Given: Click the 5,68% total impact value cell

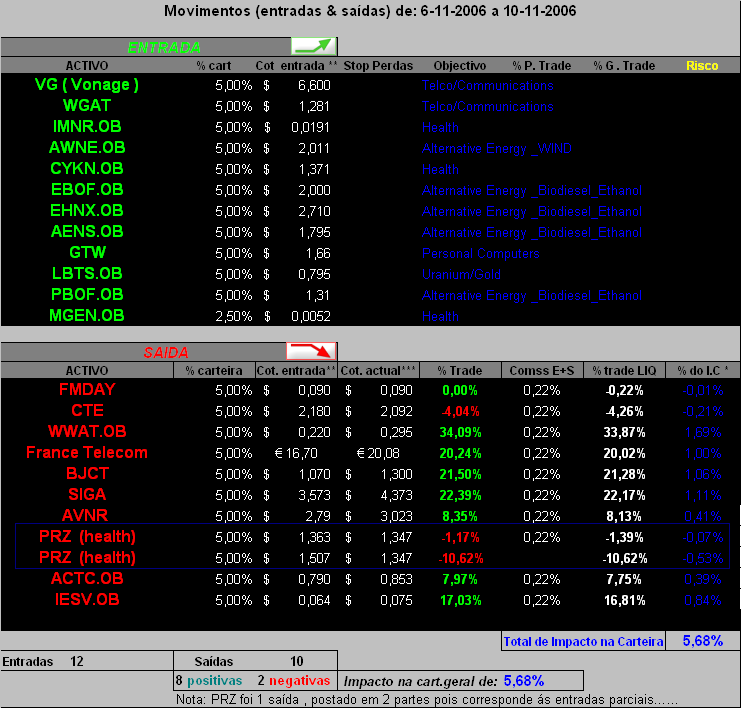Looking at the screenshot, I should tap(703, 641).
